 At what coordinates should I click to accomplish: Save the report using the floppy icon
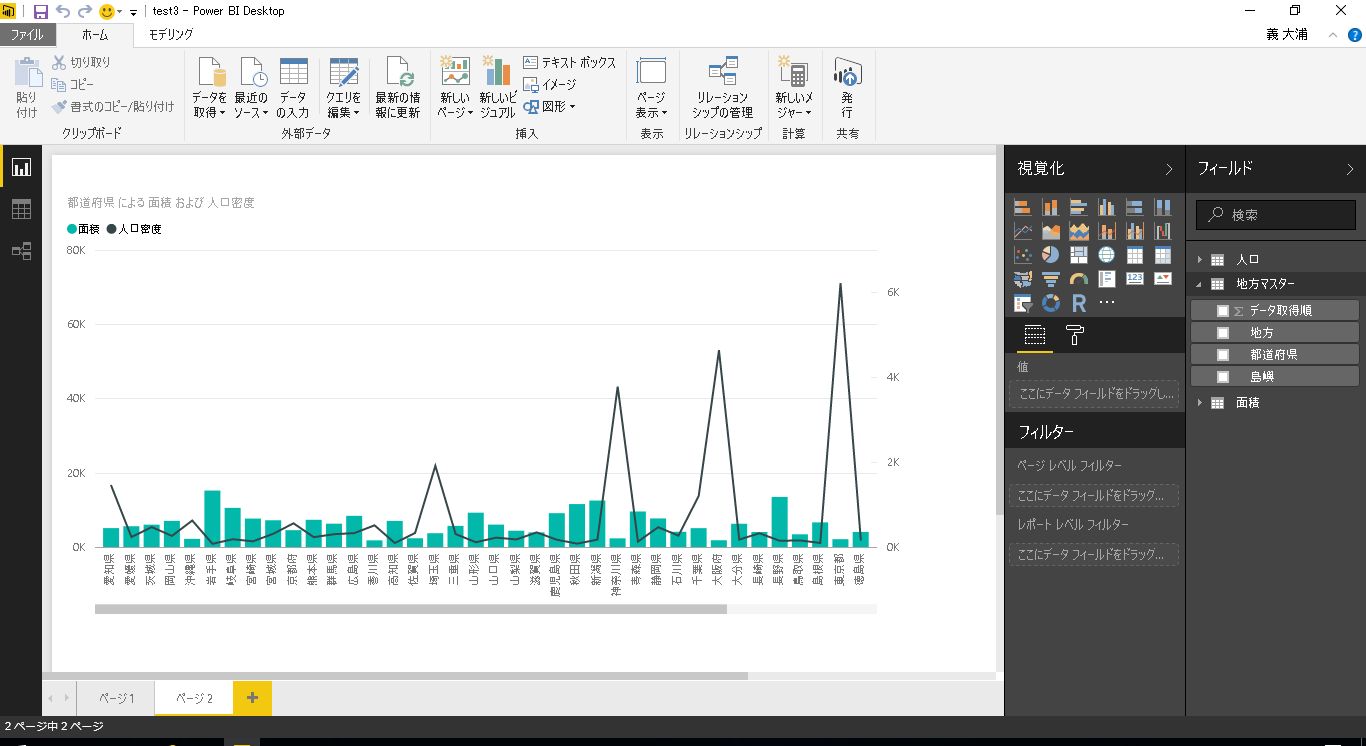point(41,11)
